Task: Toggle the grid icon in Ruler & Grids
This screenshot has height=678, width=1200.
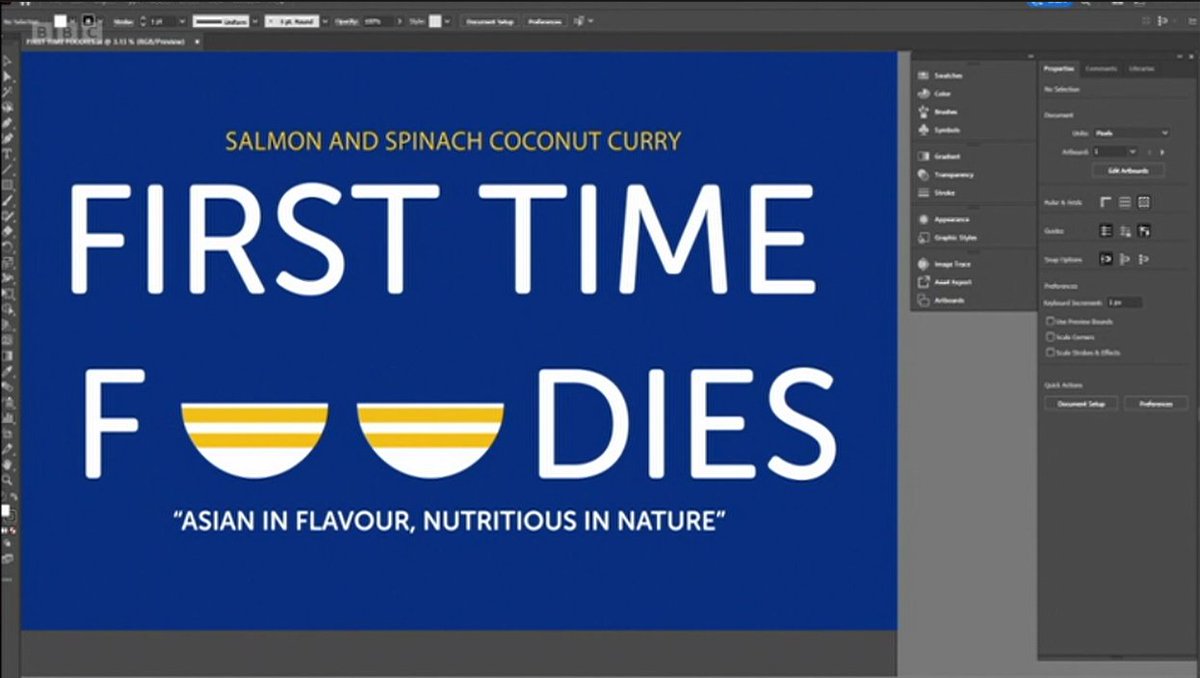Action: [1125, 202]
